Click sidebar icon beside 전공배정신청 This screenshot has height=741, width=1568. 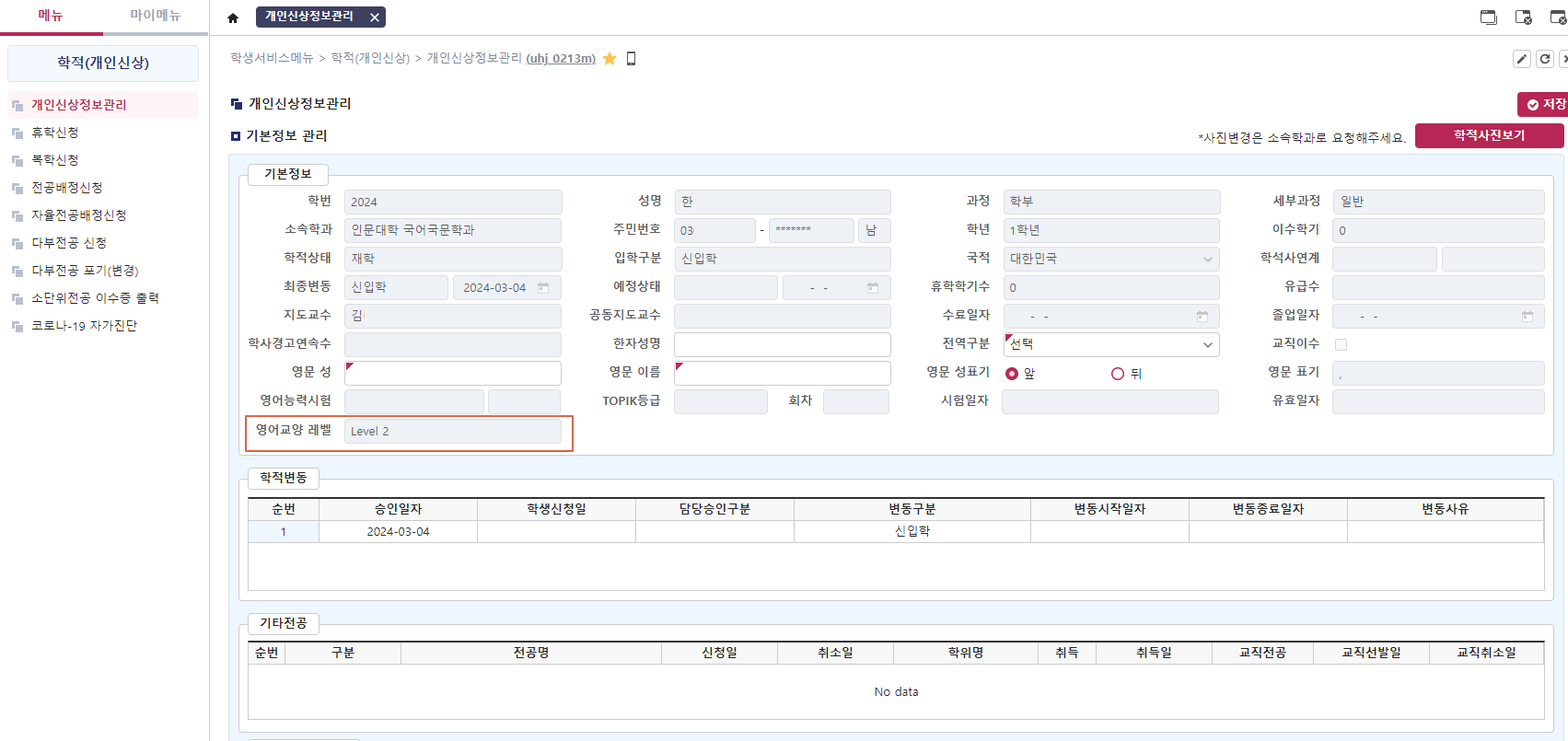17,189
